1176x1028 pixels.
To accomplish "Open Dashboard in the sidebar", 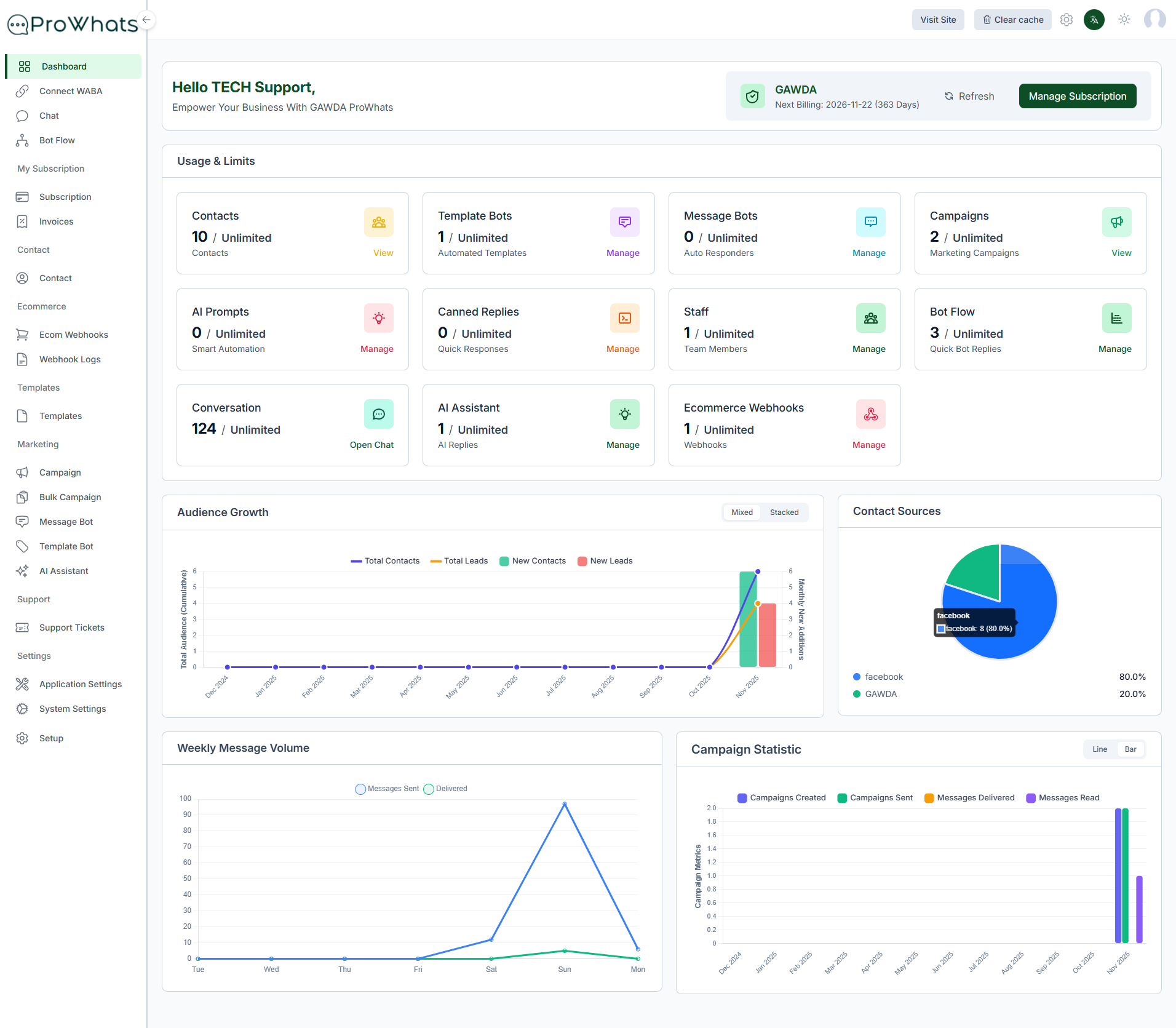I will click(74, 66).
